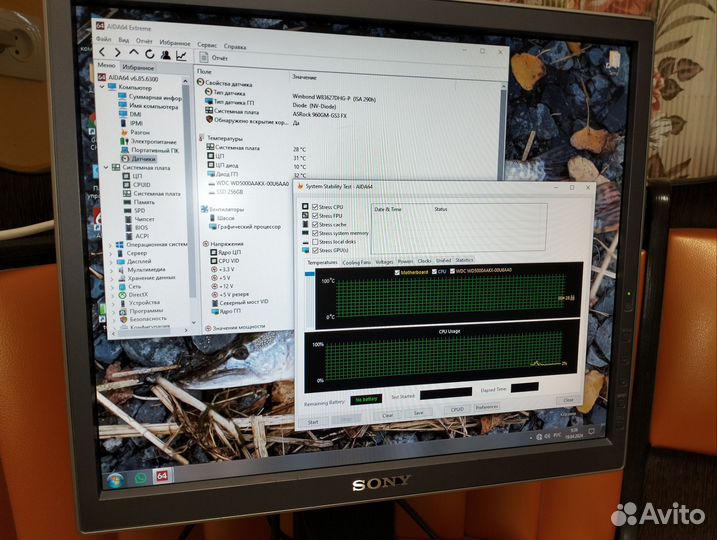This screenshot has height=540, width=717.
Task: Switch to the Cooling Fans tab
Action: click(x=356, y=262)
